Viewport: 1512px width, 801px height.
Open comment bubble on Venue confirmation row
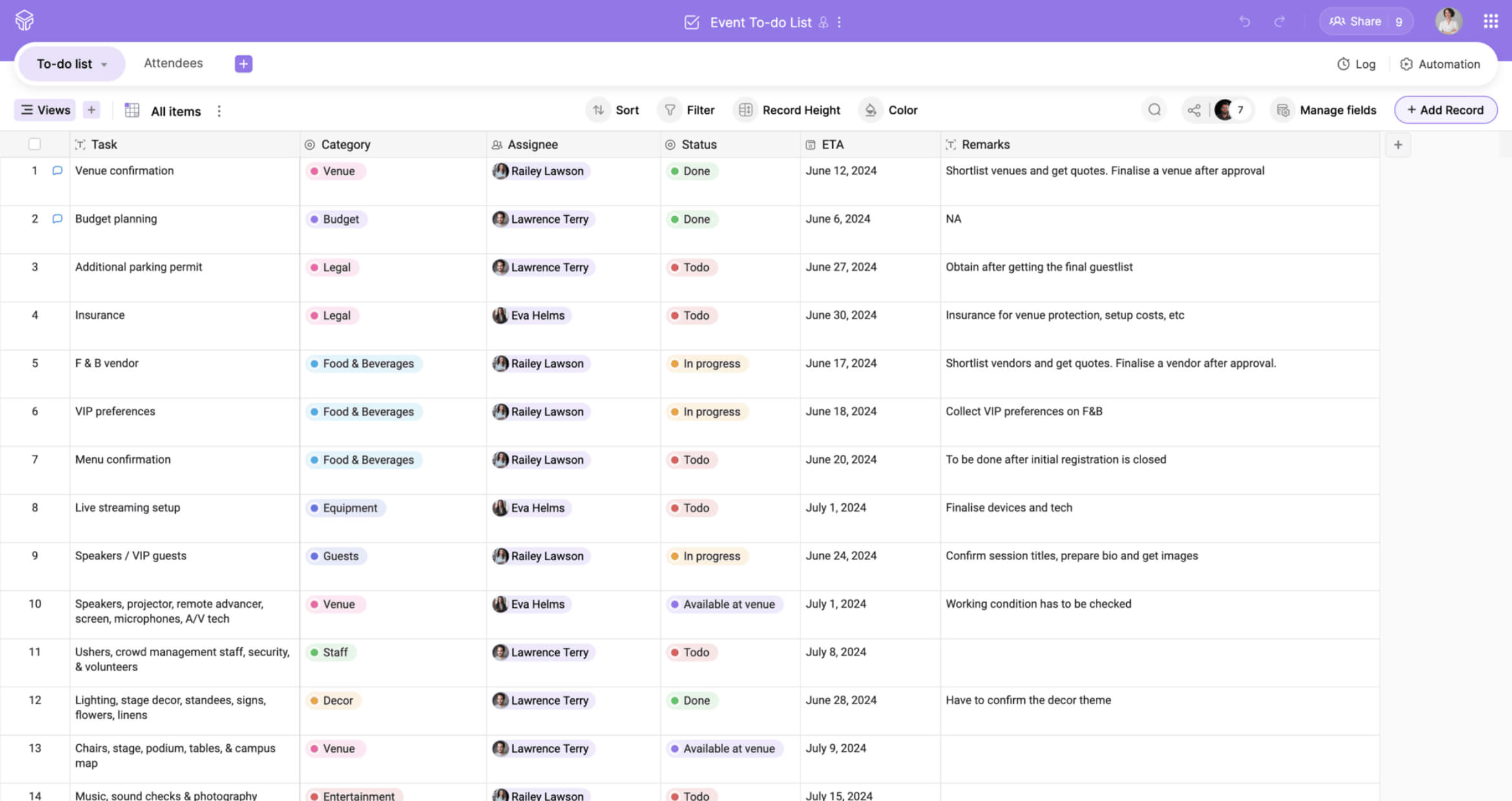pyautogui.click(x=58, y=171)
